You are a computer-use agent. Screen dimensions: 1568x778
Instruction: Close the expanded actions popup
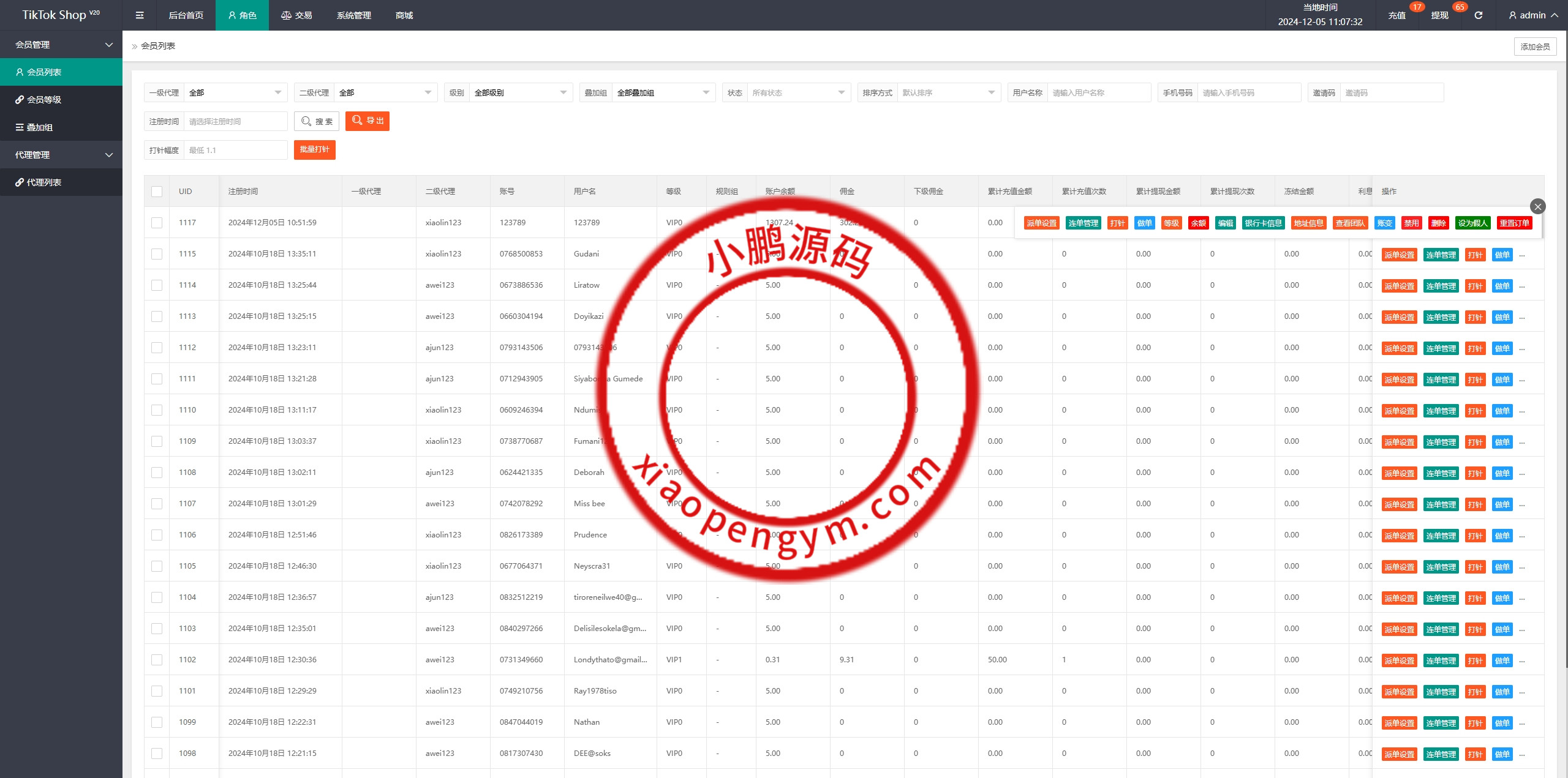point(1537,206)
